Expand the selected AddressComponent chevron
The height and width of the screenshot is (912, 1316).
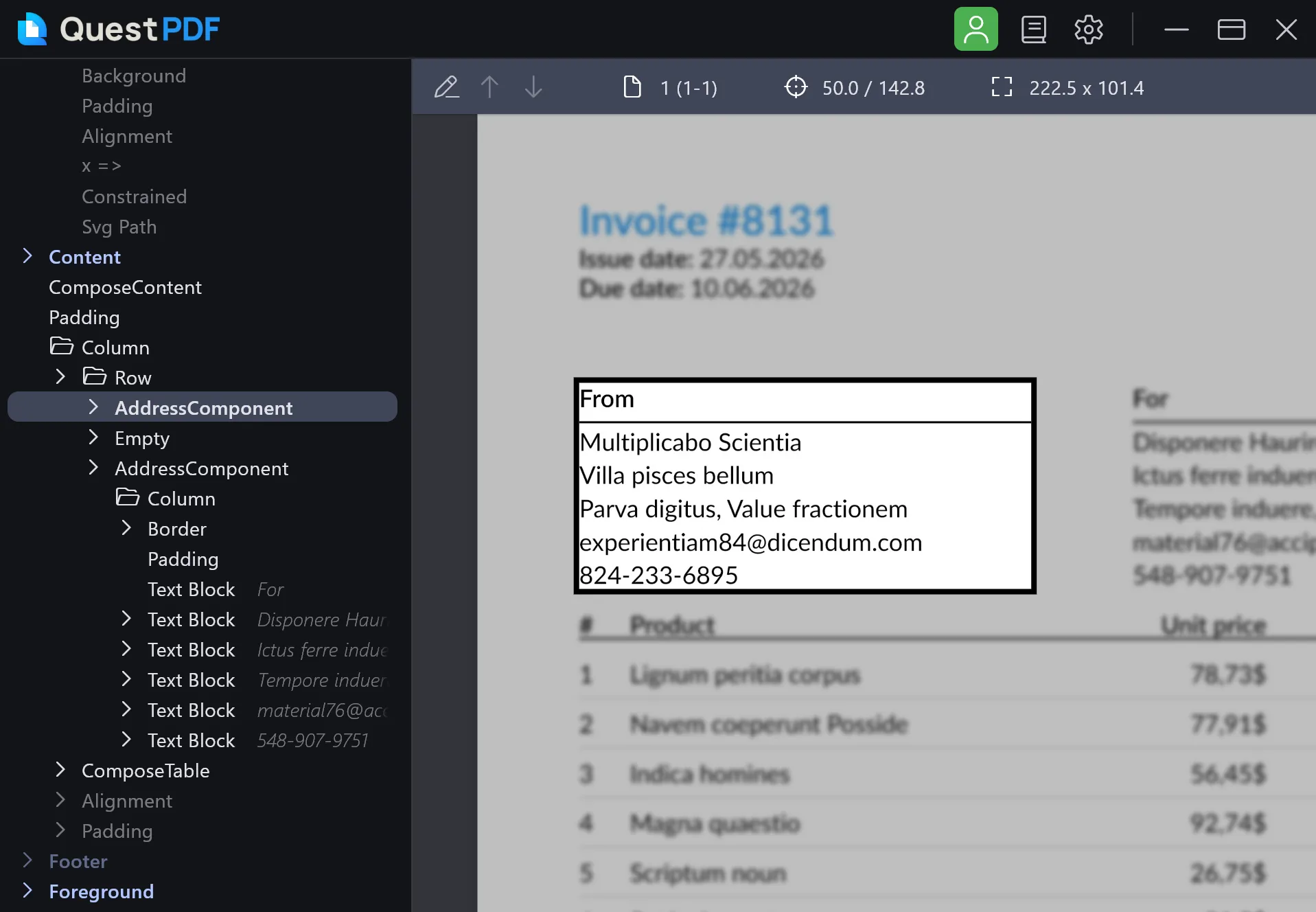pos(93,407)
